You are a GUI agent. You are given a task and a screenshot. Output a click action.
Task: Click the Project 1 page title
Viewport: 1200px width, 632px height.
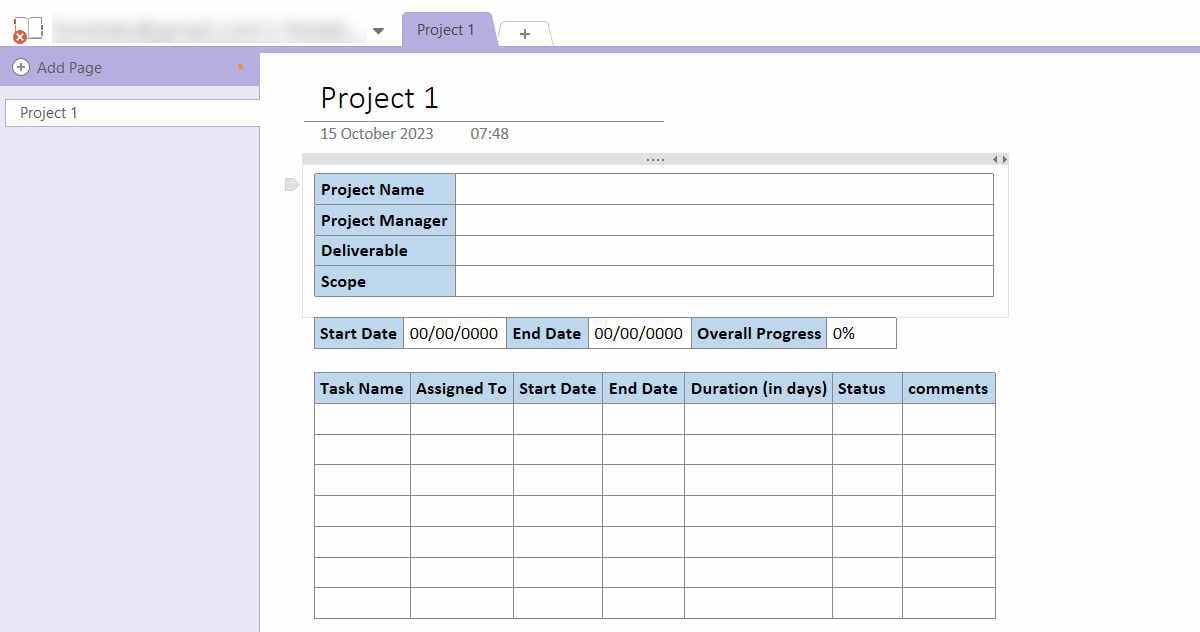click(379, 98)
